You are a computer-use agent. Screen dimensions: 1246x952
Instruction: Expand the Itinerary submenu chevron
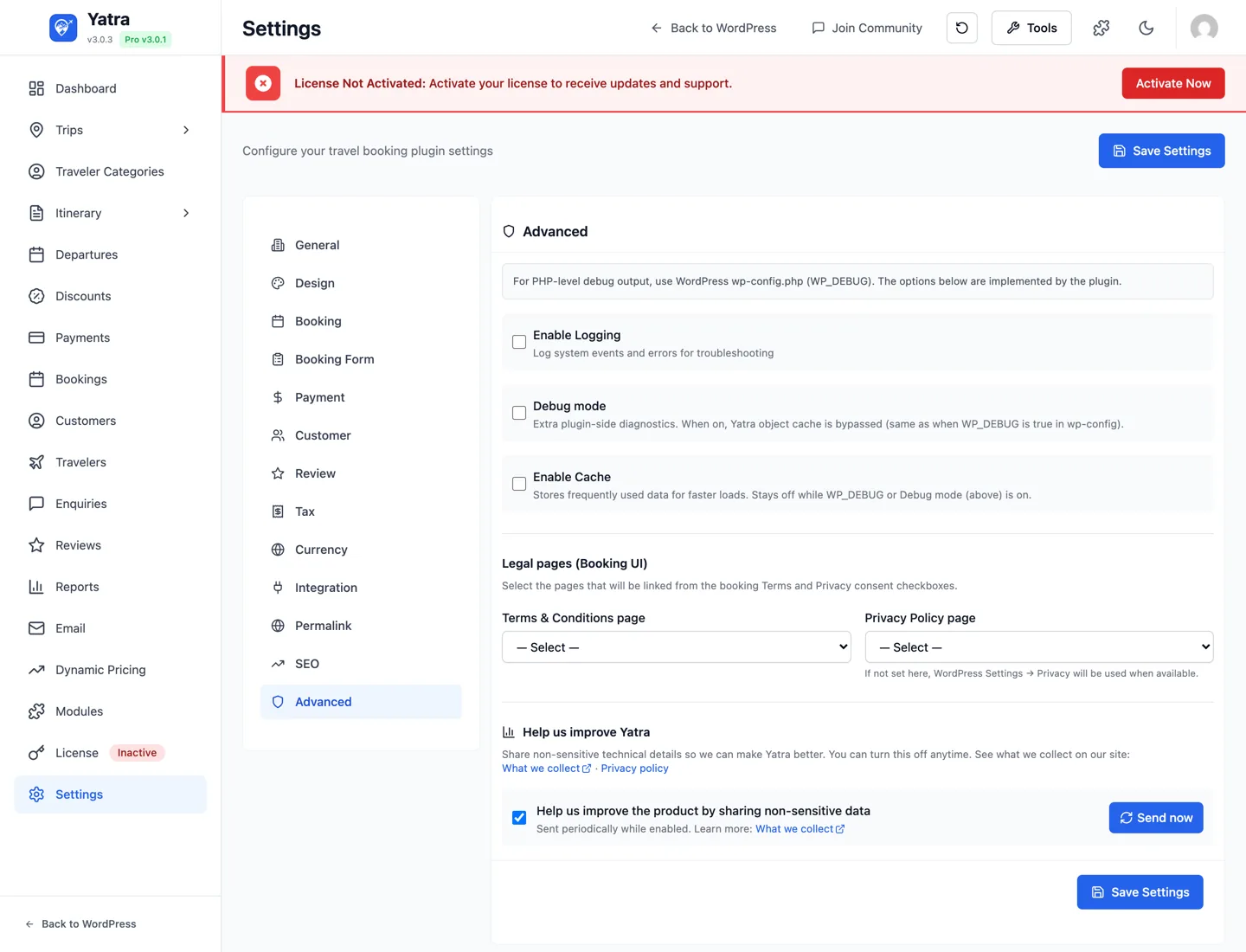tap(186, 213)
